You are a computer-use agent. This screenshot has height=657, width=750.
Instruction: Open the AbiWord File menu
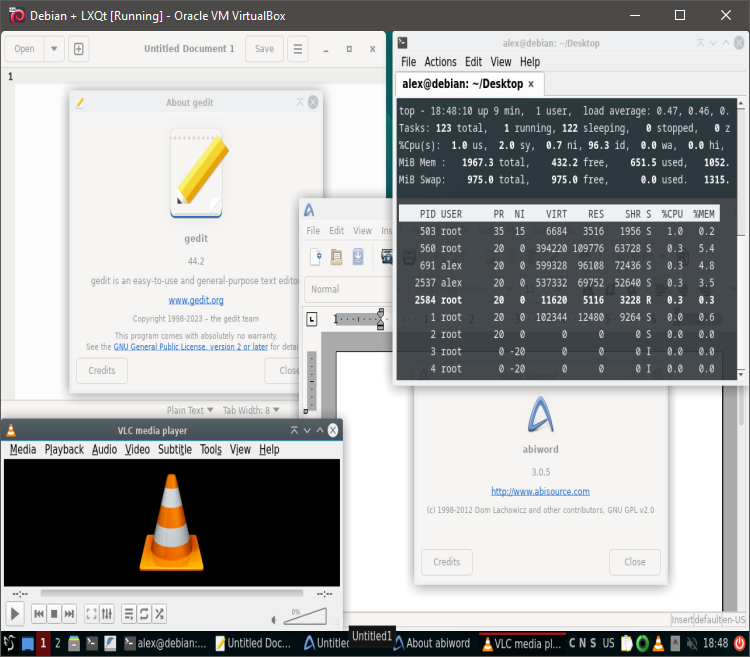tap(313, 230)
